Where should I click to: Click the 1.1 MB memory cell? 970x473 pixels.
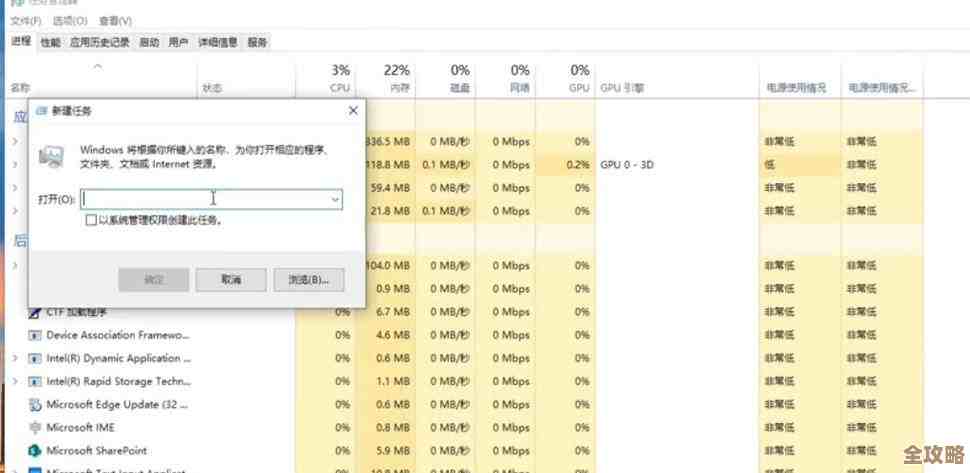click(x=386, y=381)
